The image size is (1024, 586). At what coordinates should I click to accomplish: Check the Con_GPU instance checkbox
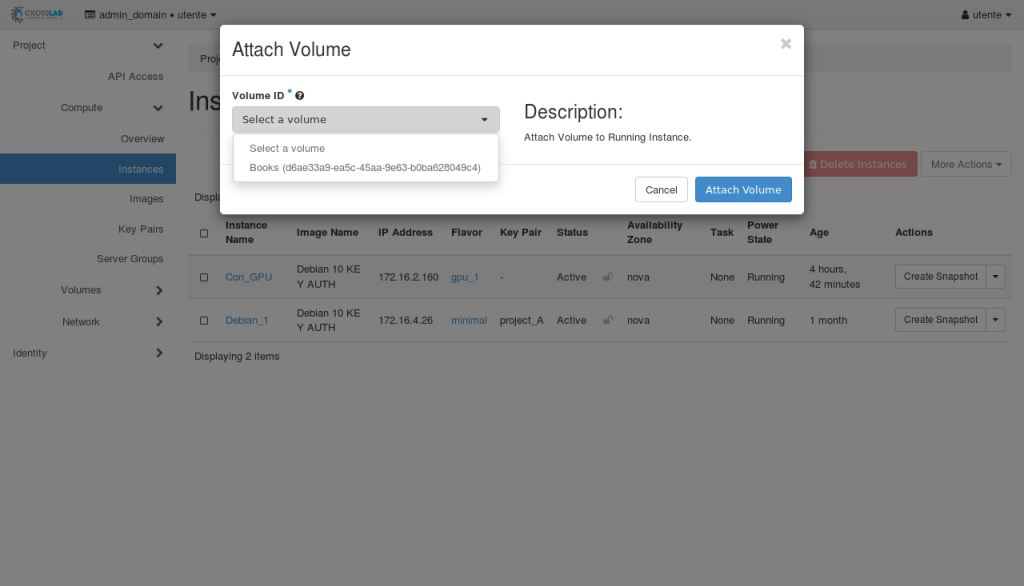coord(204,277)
